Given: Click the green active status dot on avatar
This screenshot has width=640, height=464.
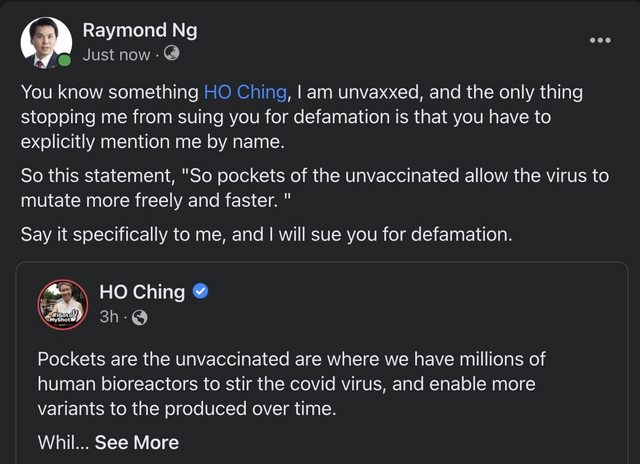Looking at the screenshot, I should click(65, 61).
